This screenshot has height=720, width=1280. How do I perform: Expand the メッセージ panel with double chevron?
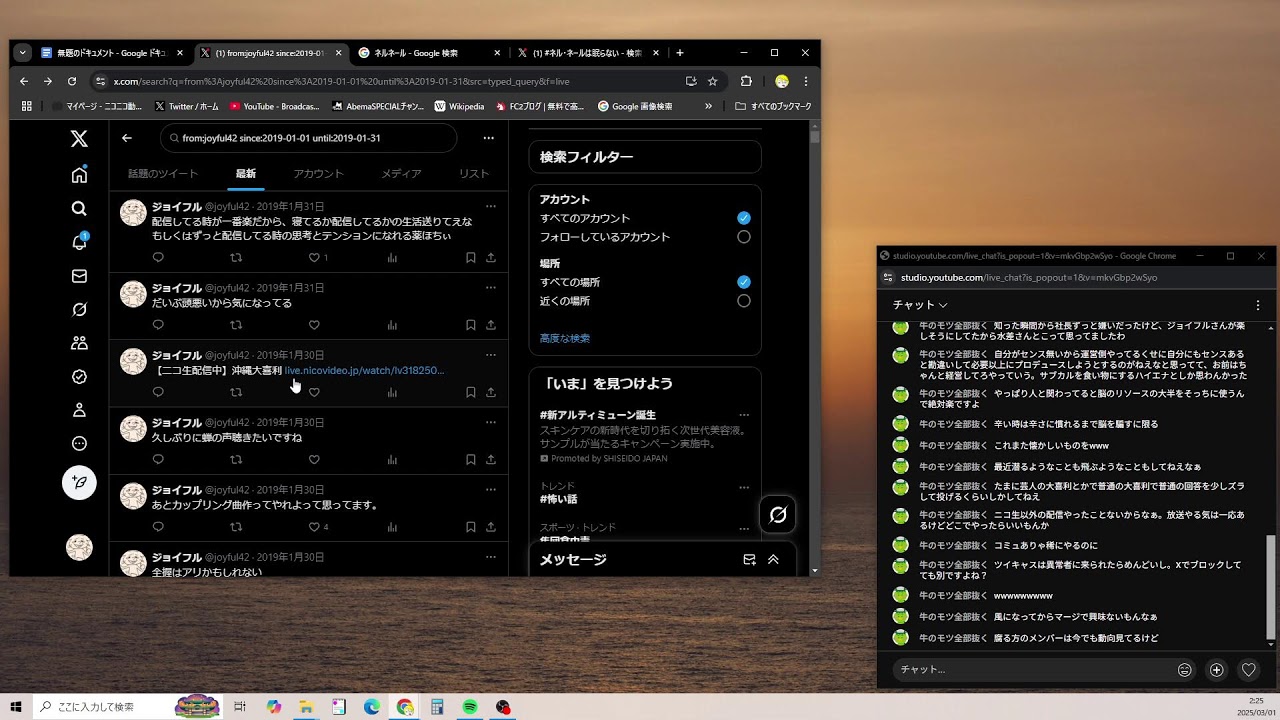click(773, 560)
